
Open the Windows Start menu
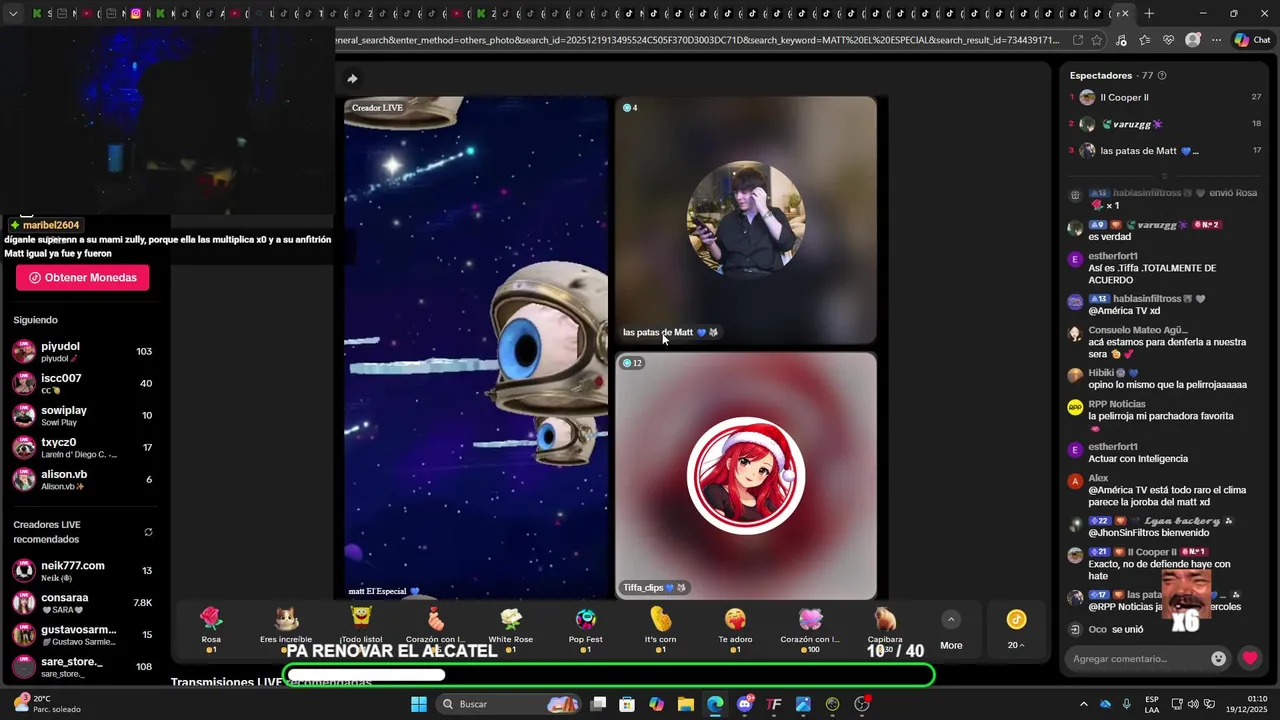point(419,704)
